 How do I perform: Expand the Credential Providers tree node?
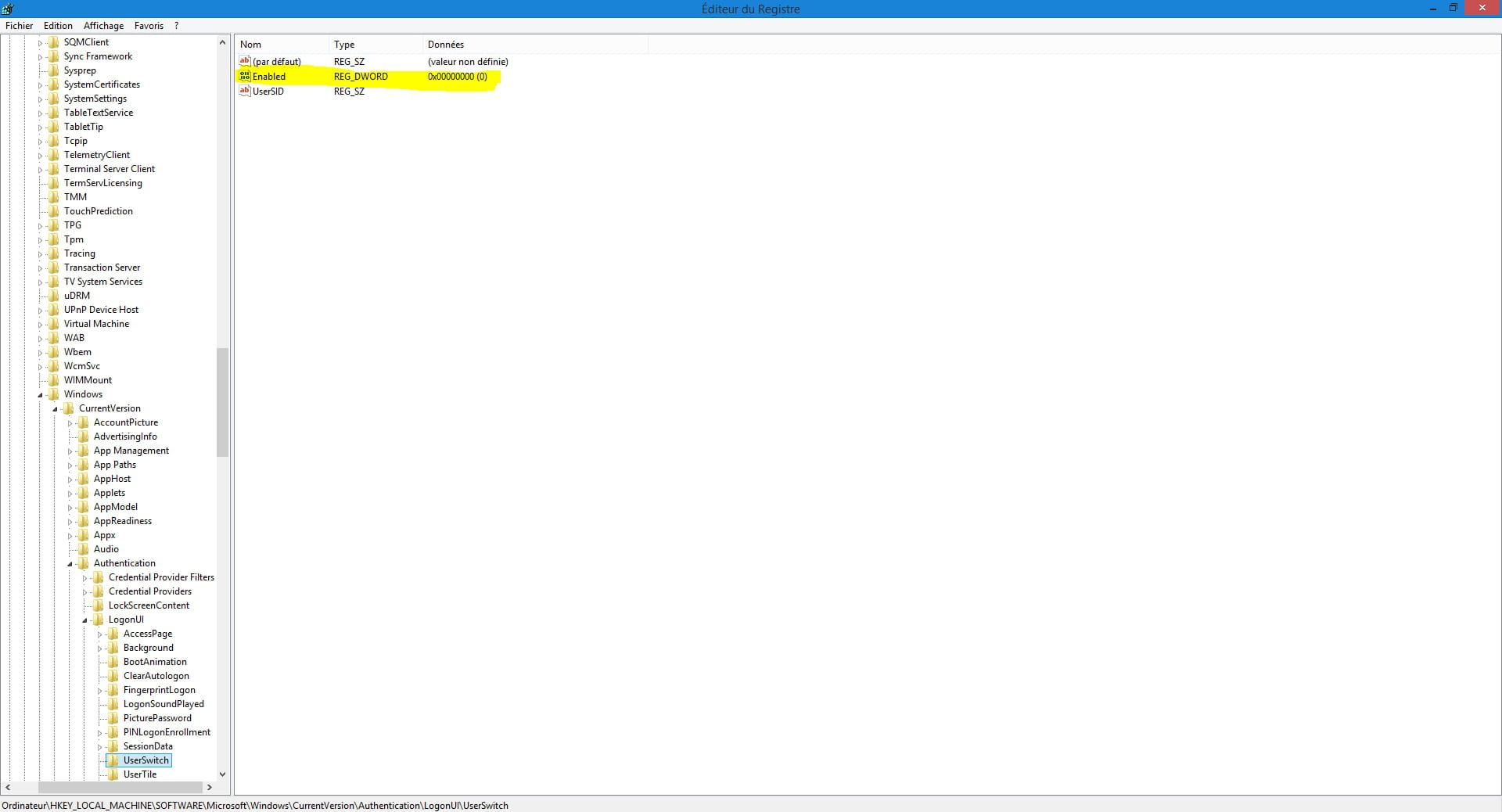84,592
